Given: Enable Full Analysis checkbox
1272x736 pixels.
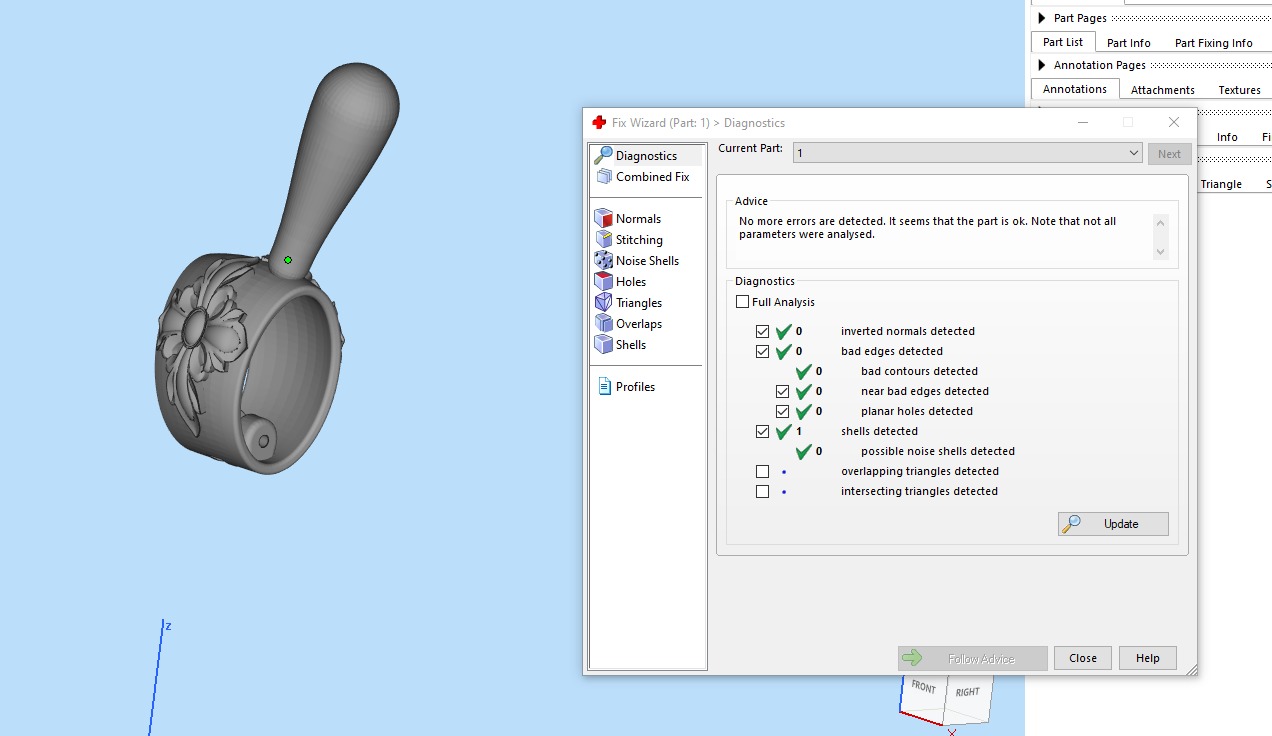Looking at the screenshot, I should [742, 302].
